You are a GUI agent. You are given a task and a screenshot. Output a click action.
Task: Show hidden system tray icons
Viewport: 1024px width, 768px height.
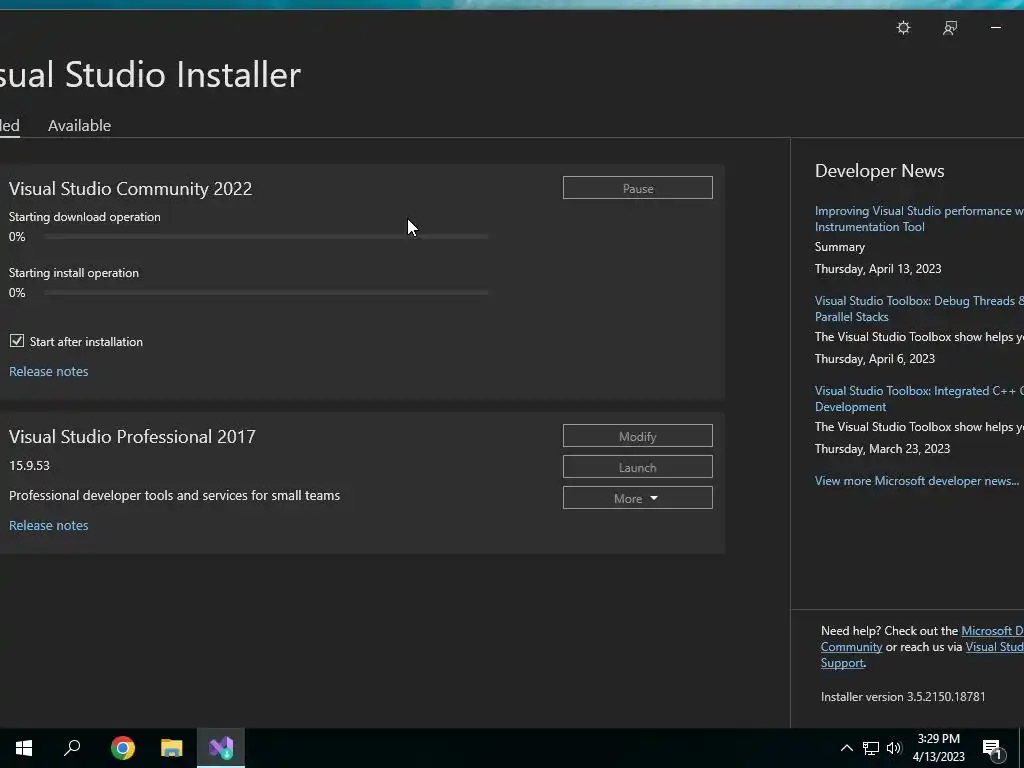coord(846,748)
